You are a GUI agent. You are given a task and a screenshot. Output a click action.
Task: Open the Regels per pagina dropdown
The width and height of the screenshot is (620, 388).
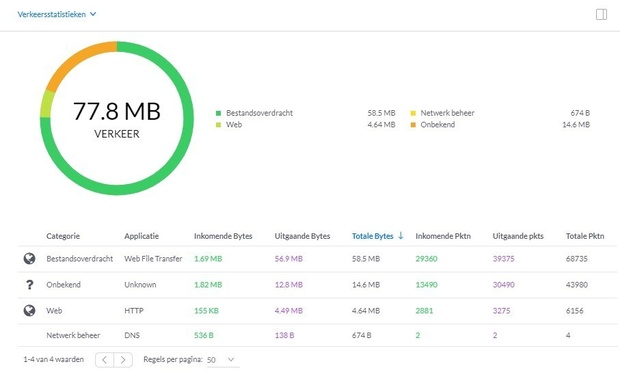[x=223, y=360]
